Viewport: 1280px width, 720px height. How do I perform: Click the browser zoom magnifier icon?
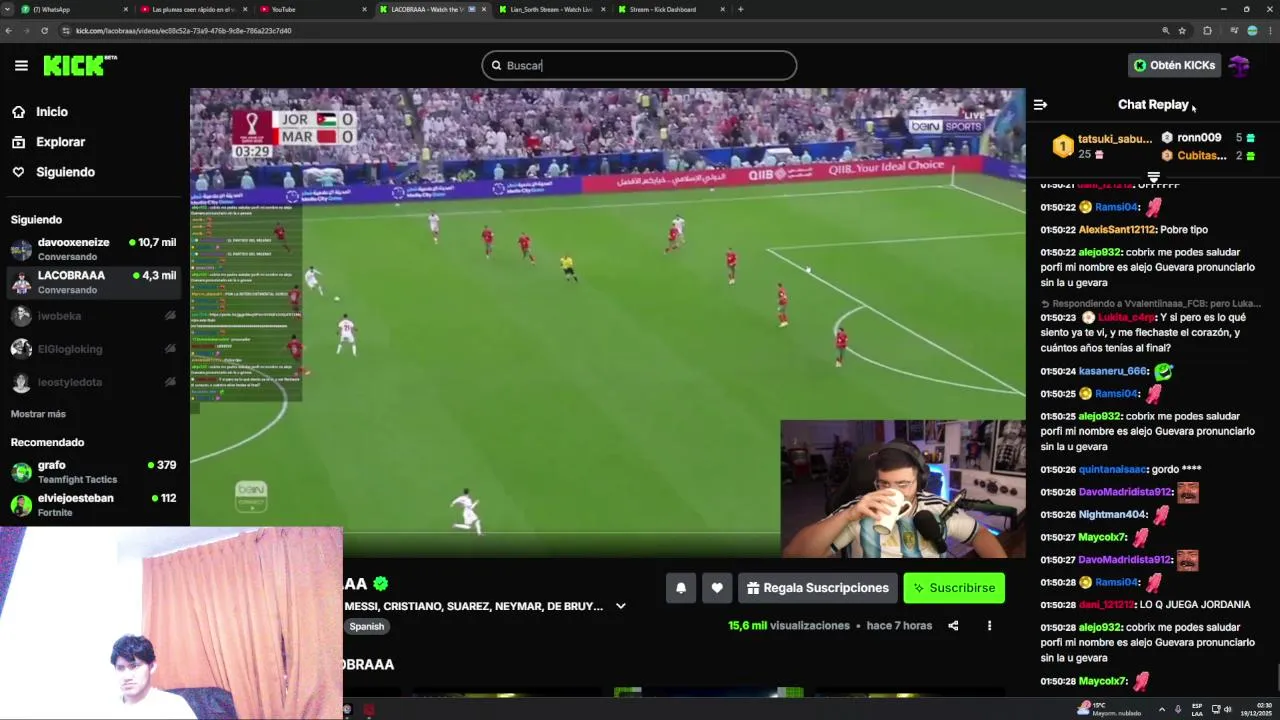pyautogui.click(x=1165, y=31)
